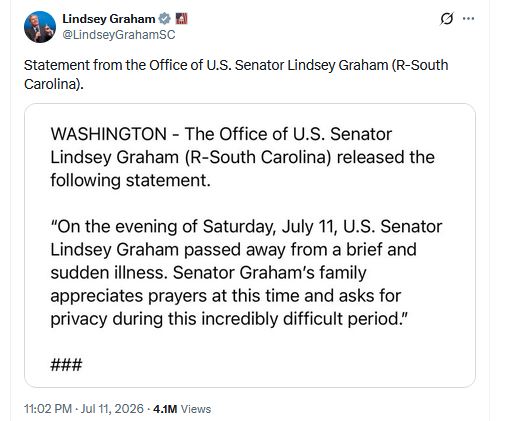Open the embedded statement image card
Viewport: 505px width, 421px height.
point(250,245)
